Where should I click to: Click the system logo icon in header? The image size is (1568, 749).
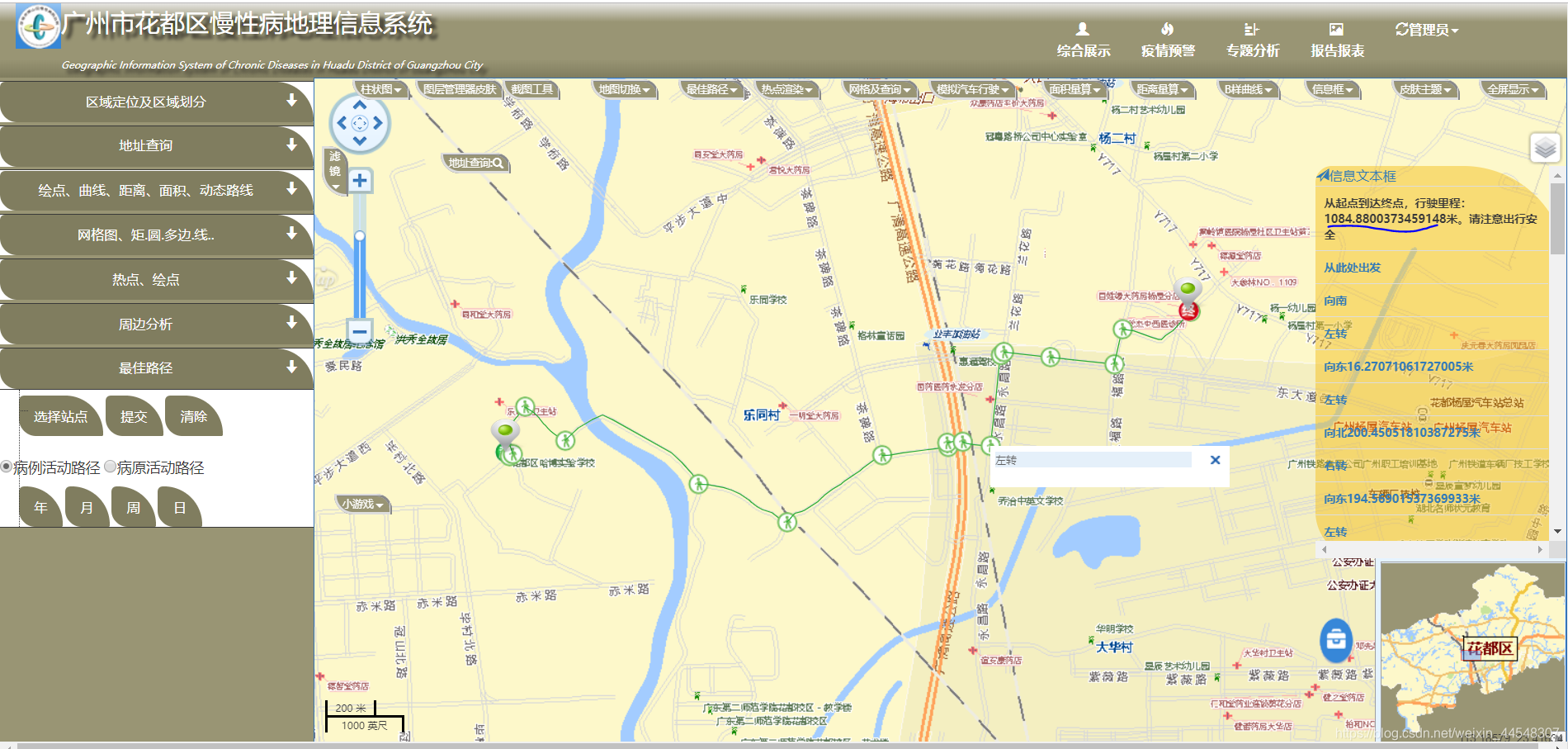click(38, 26)
